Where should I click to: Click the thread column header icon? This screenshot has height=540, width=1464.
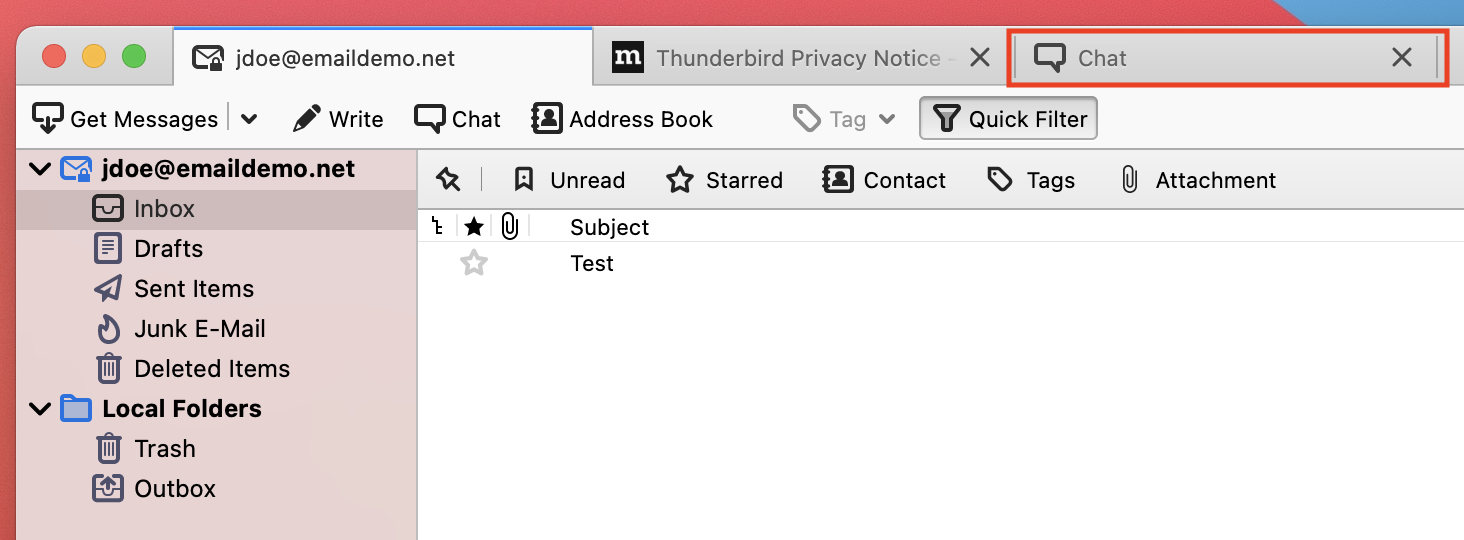coord(437,227)
